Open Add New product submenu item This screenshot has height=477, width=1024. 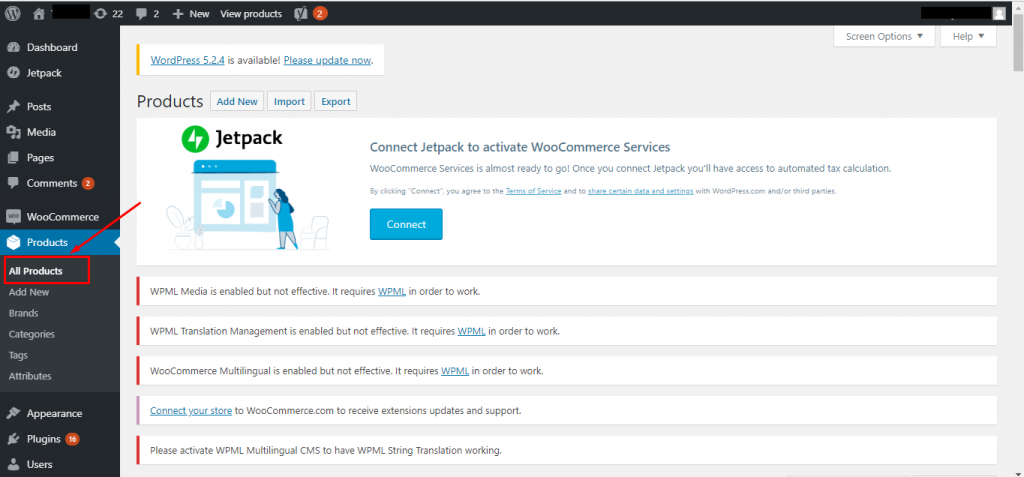(29, 292)
